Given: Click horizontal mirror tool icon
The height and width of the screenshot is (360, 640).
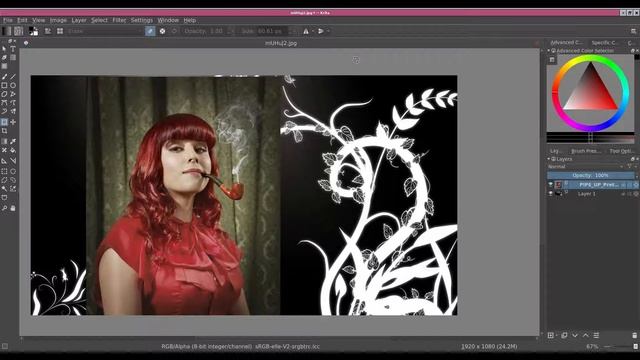Looking at the screenshot, I should pyautogui.click(x=306, y=31).
